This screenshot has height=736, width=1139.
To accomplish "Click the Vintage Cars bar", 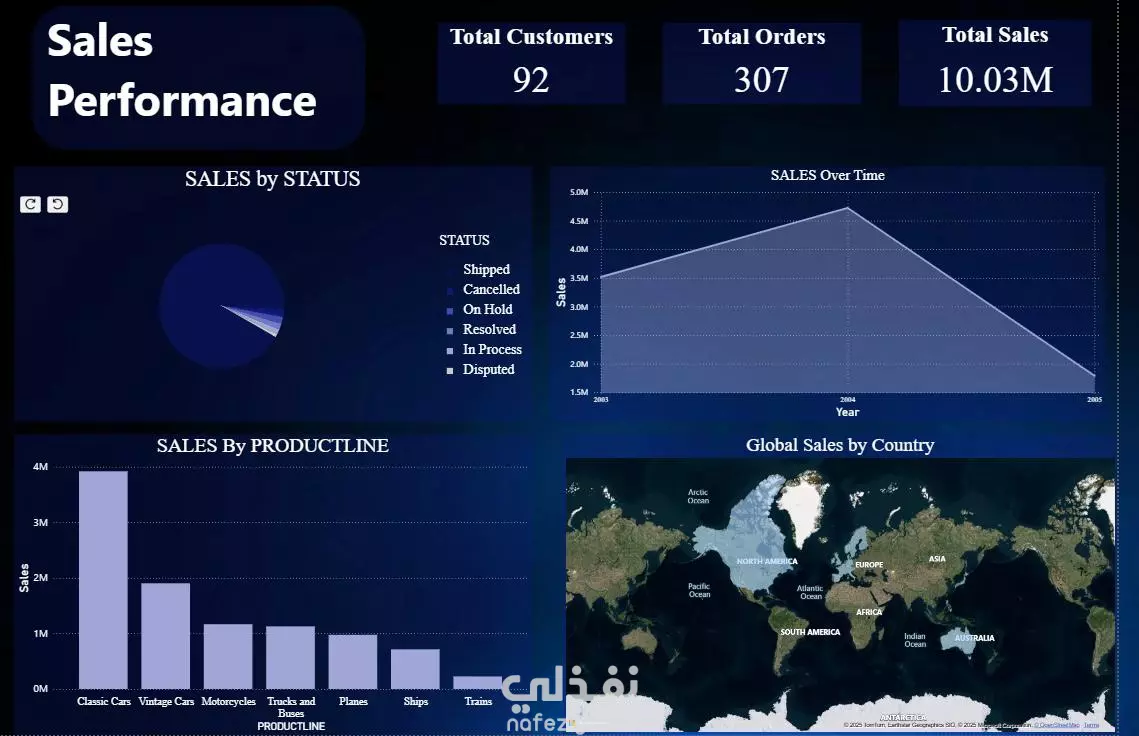I will tap(166, 636).
